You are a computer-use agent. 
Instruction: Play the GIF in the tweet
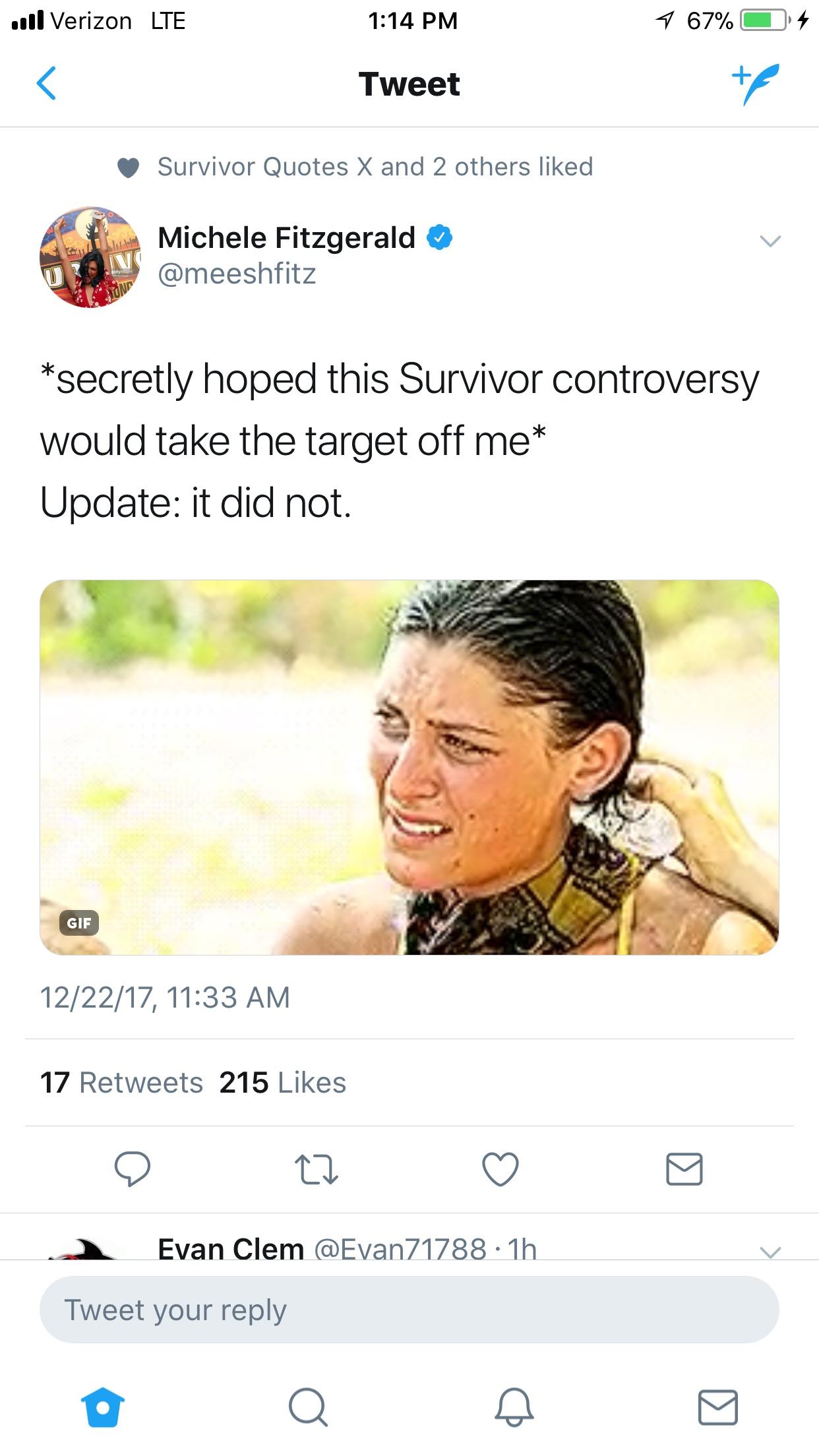click(409, 768)
